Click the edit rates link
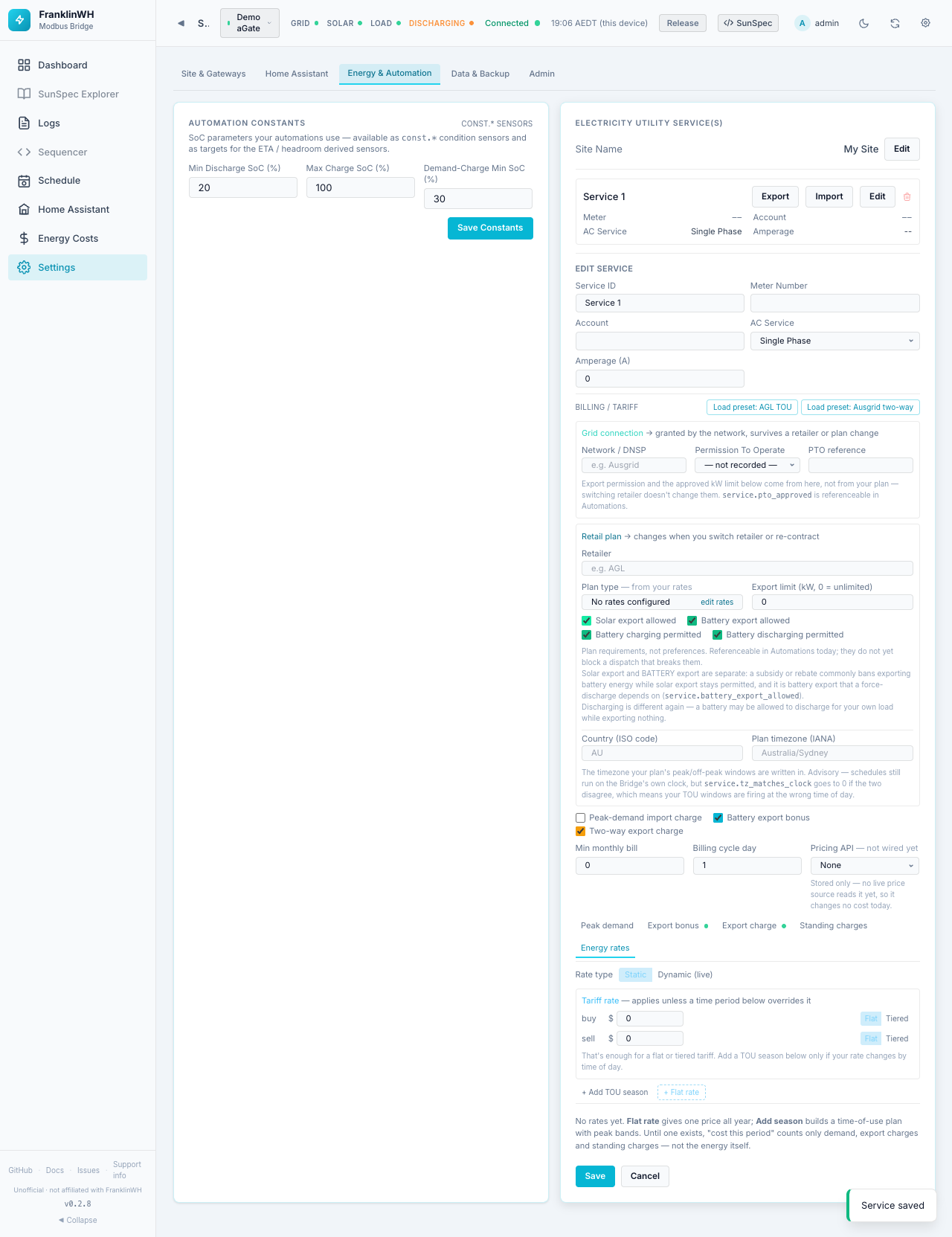The width and height of the screenshot is (952, 1237). coord(717,602)
